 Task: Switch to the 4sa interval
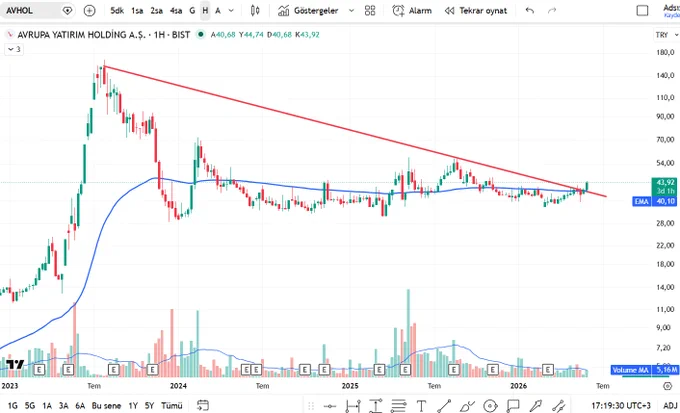(176, 11)
